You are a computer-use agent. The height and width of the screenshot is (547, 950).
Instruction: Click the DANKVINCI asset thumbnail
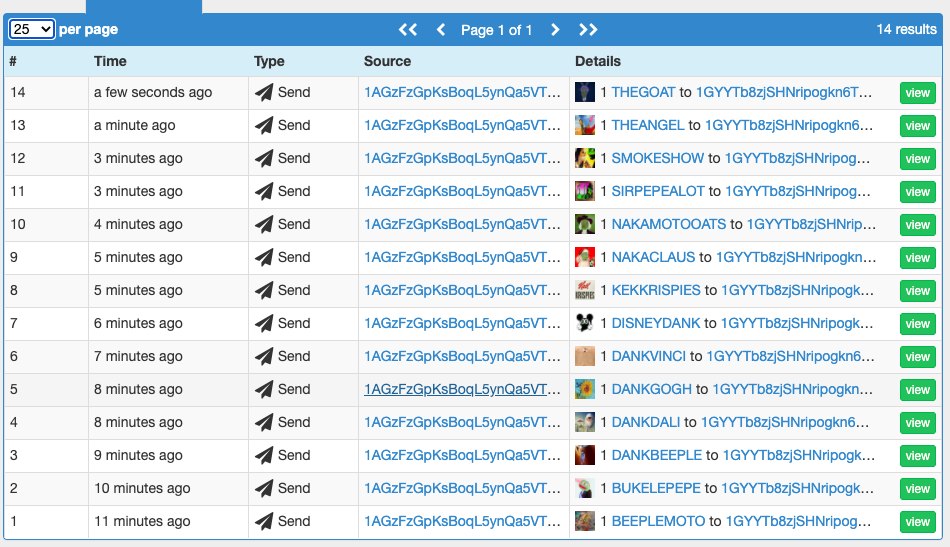(x=585, y=356)
